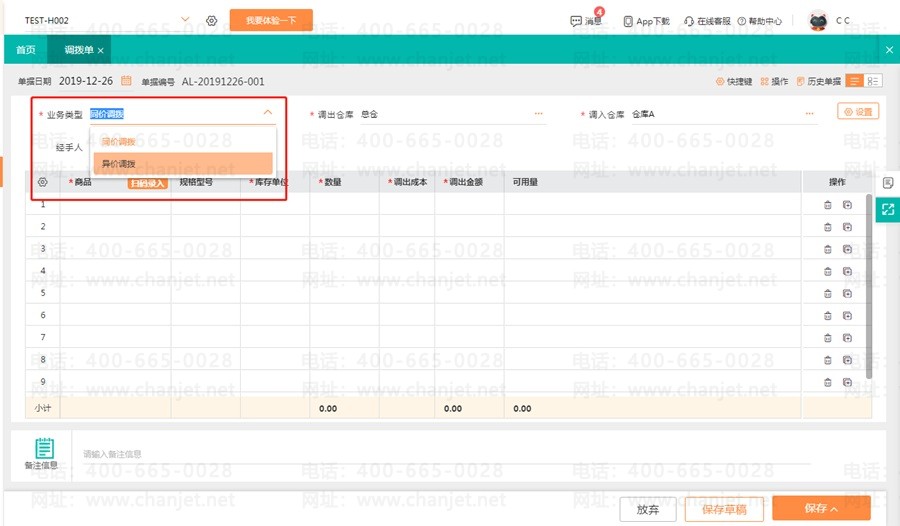Click the fullscreen expand icon on right sidebar
900x526 pixels.
[887, 209]
